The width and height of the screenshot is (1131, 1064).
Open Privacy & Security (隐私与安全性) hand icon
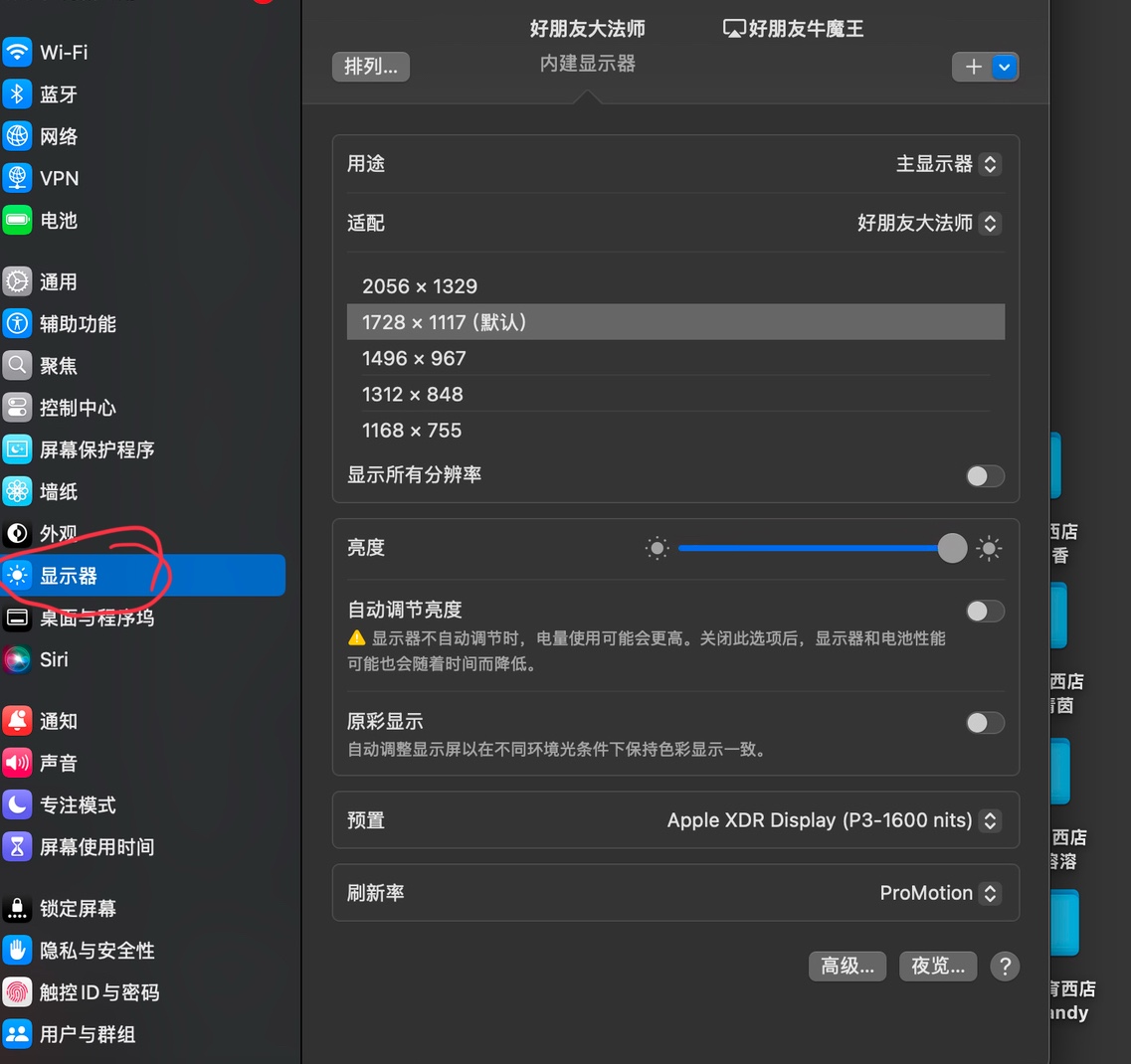(x=17, y=950)
